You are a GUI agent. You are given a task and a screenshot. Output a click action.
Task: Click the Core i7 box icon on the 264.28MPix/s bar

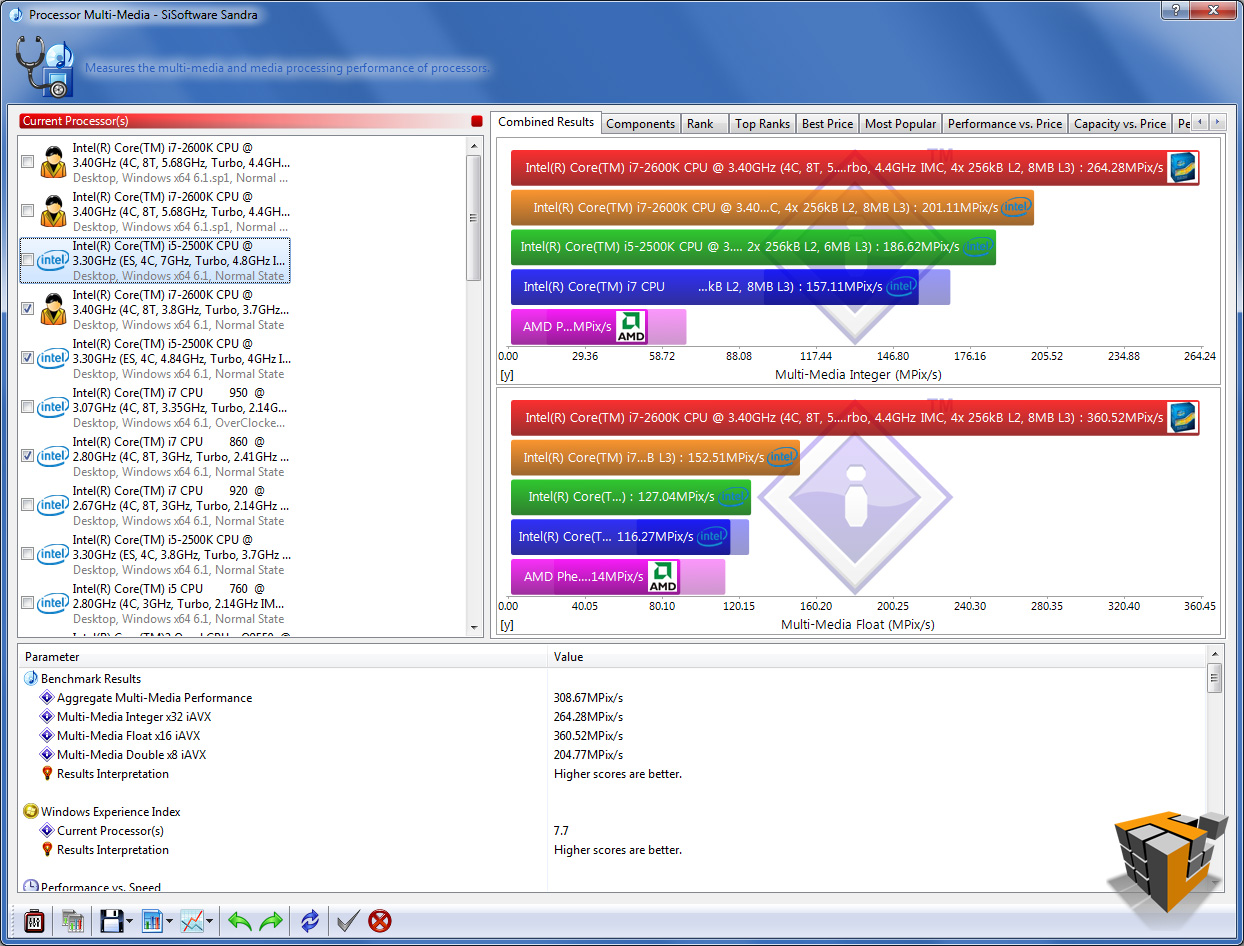(x=1183, y=168)
